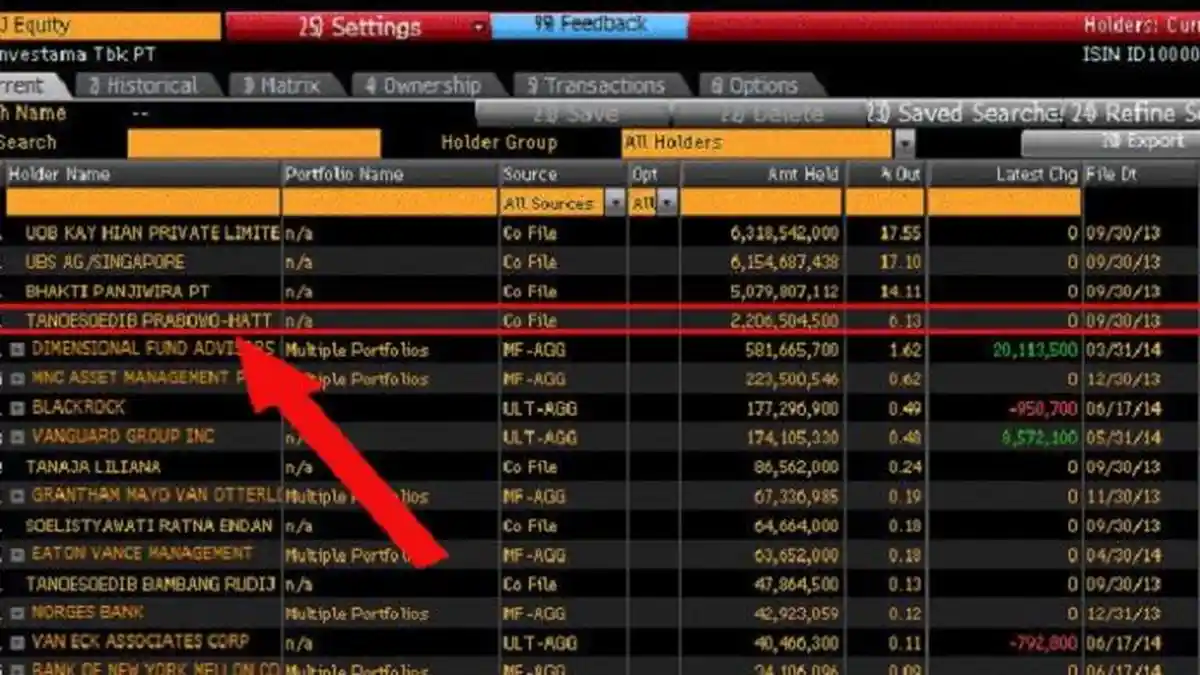The width and height of the screenshot is (1200, 675).
Task: Expand the Norges Bank holder row
Action: click(x=17, y=613)
